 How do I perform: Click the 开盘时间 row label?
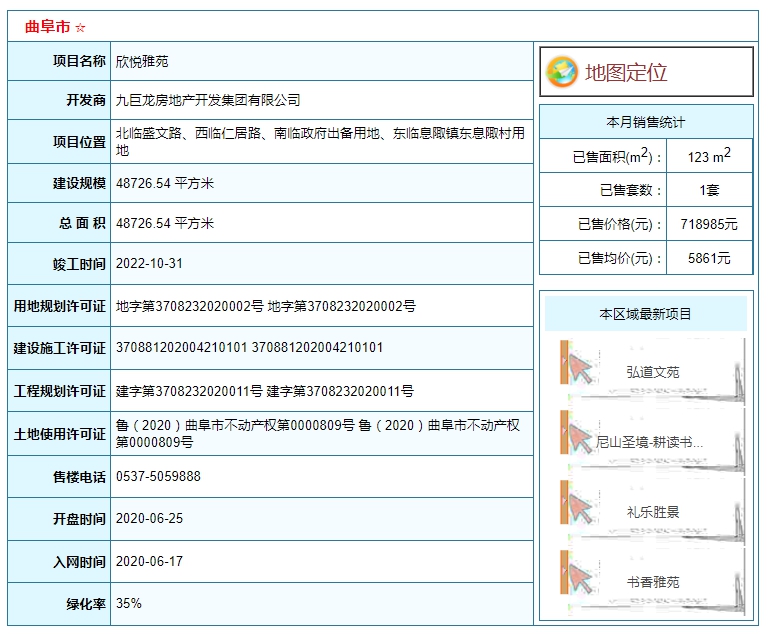pos(79,519)
